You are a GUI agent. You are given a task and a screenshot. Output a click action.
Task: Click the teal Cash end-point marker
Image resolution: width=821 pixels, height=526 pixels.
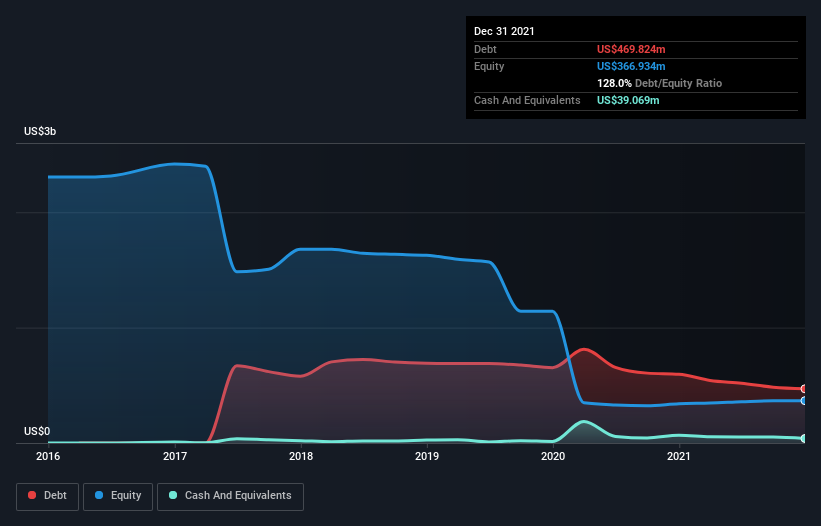pyautogui.click(x=804, y=439)
